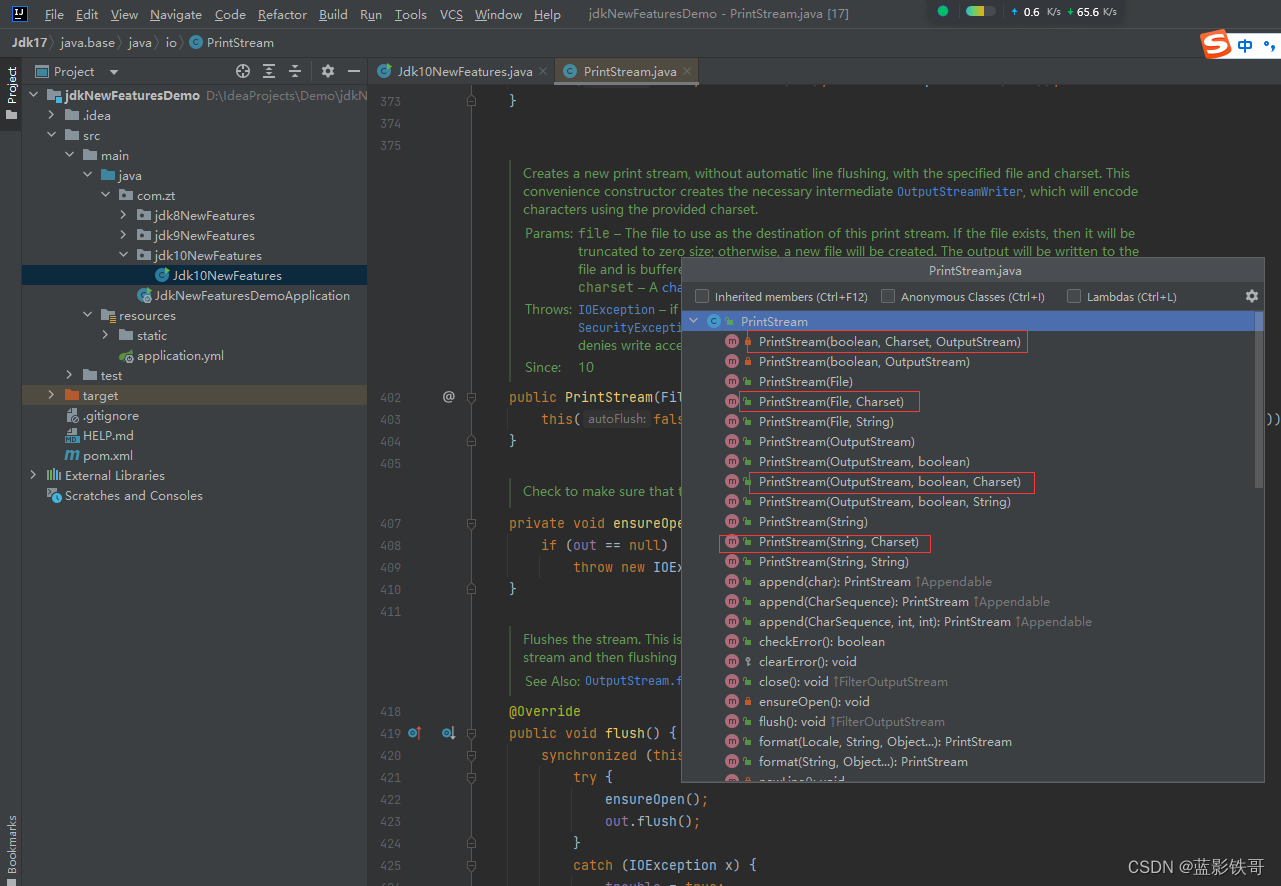1281x886 pixels.
Task: Select Jdk10NewFeatures class in tree
Action: [x=227, y=275]
